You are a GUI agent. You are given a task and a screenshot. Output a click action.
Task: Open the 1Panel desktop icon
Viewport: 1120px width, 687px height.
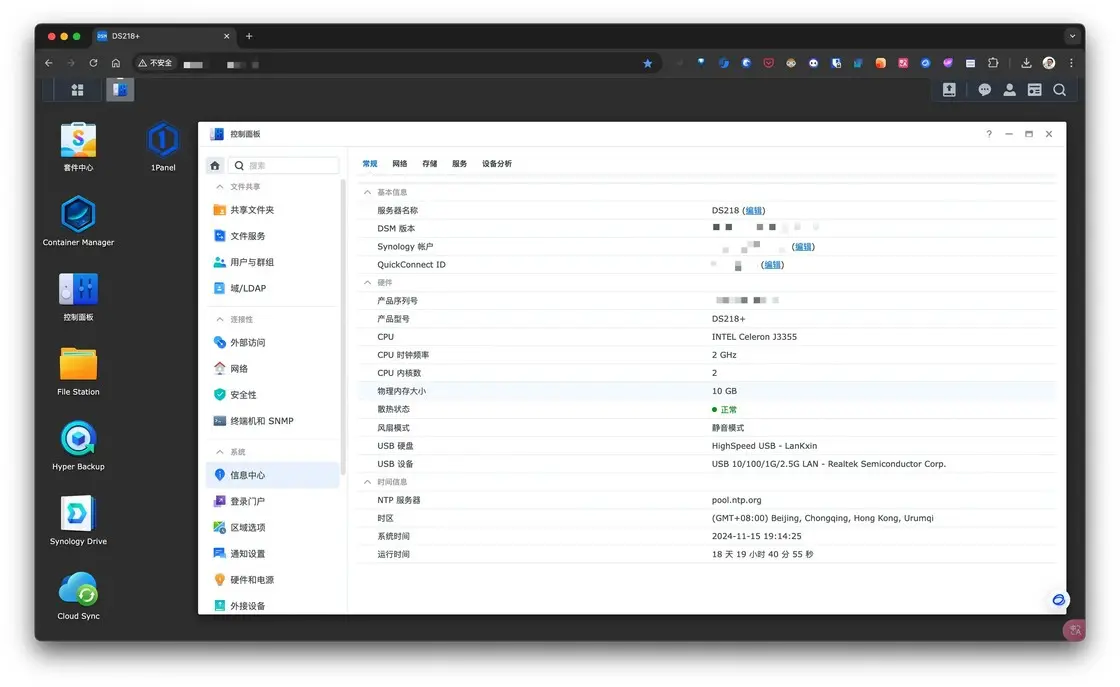(163, 146)
